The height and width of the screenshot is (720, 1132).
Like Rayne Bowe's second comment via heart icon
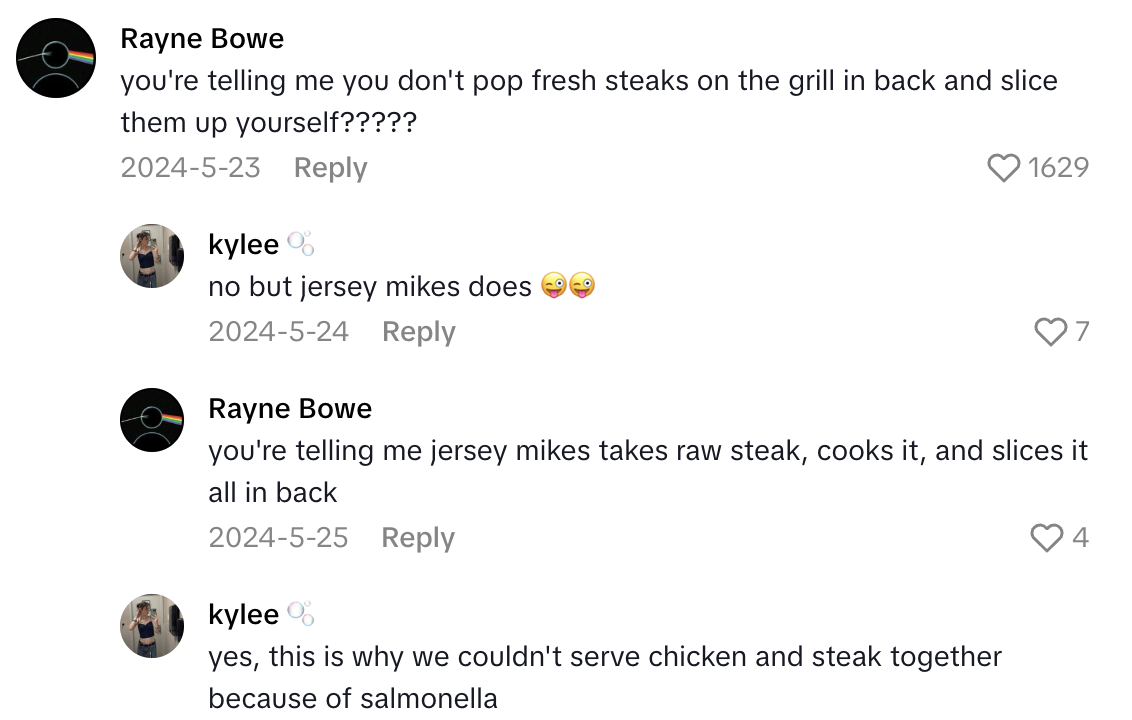[1048, 538]
